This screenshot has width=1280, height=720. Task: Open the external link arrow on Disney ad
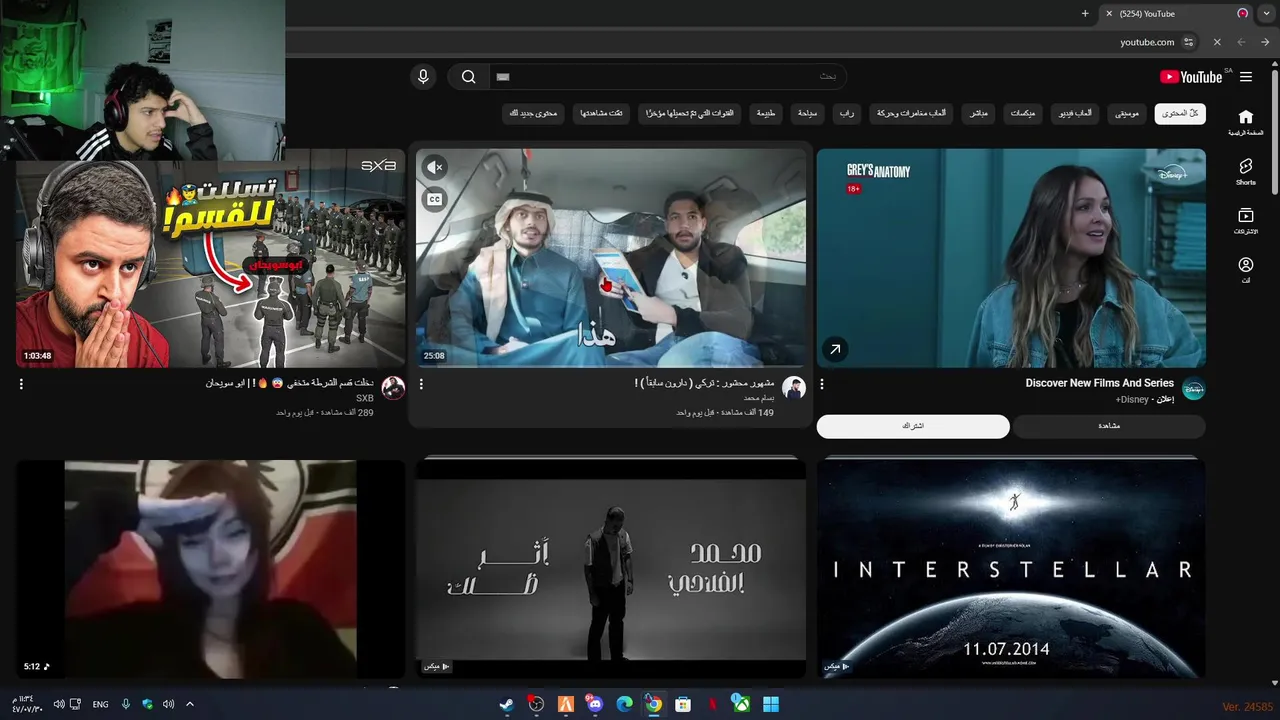(834, 349)
